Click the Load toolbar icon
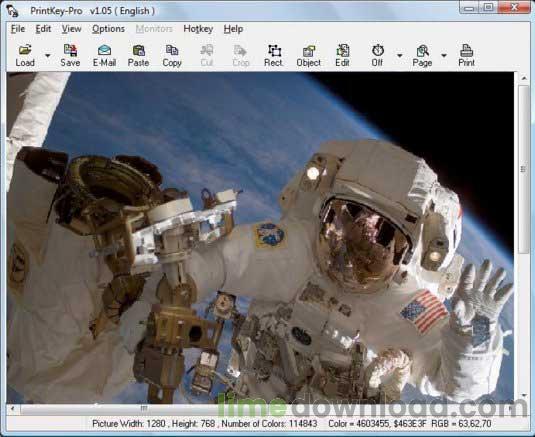Image resolution: width=535 pixels, height=437 pixels. [25, 56]
